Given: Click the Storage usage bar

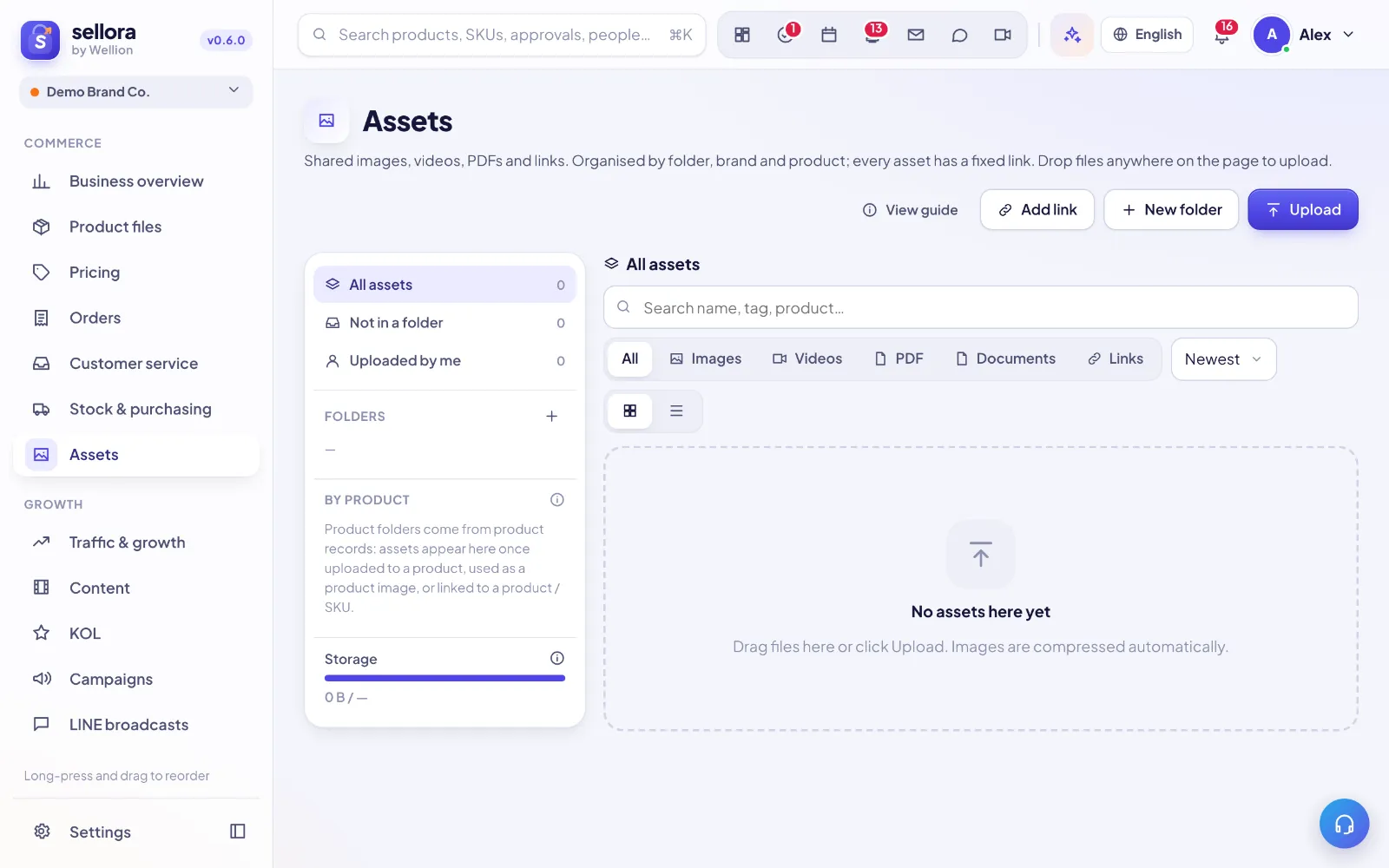Looking at the screenshot, I should coord(444,678).
